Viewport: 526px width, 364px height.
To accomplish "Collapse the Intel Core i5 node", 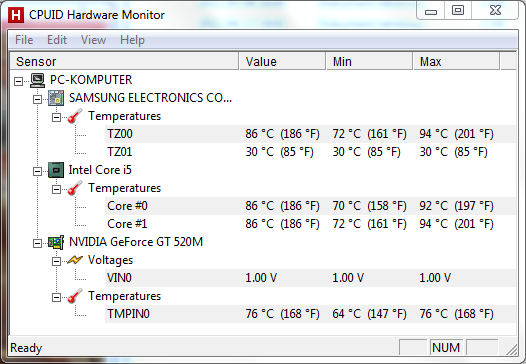I will [x=38, y=171].
